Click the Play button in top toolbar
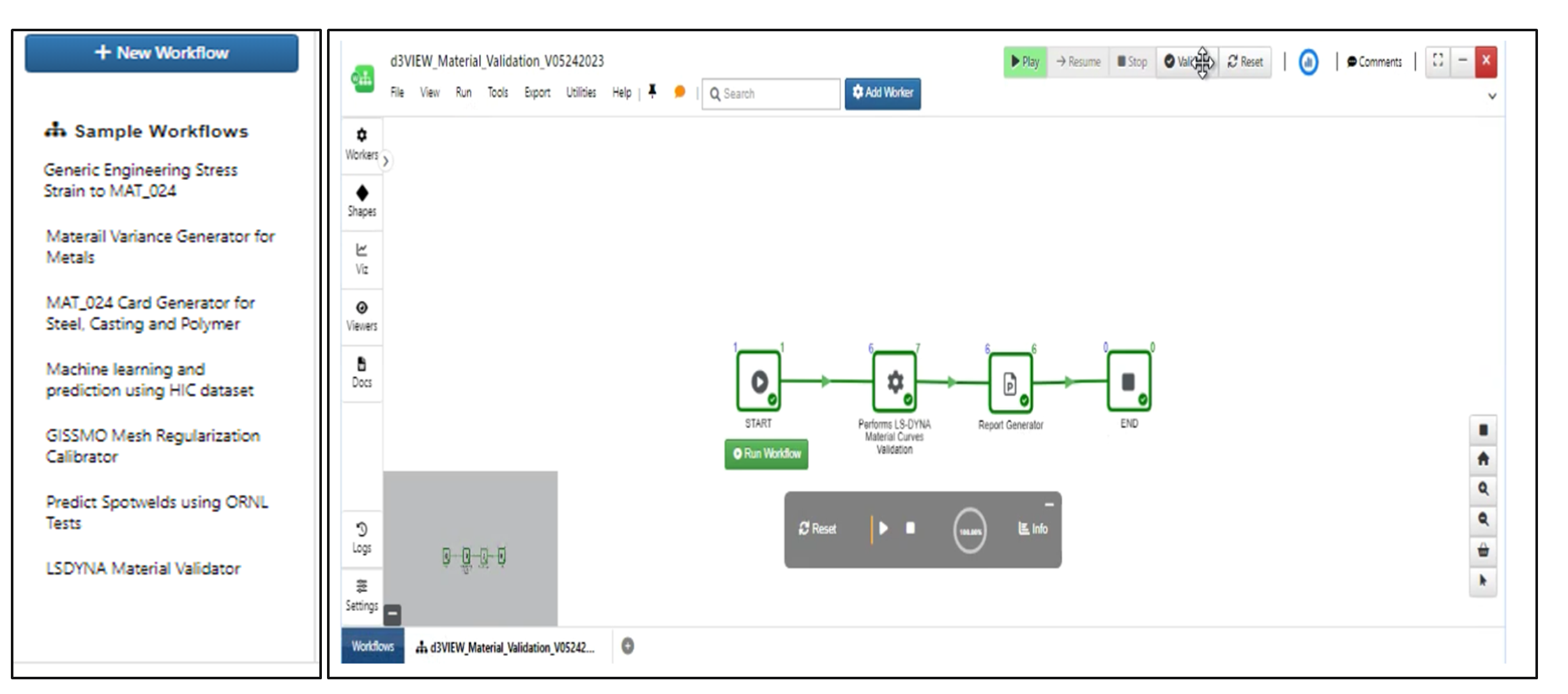This screenshot has width=1568, height=694. coord(1025,62)
